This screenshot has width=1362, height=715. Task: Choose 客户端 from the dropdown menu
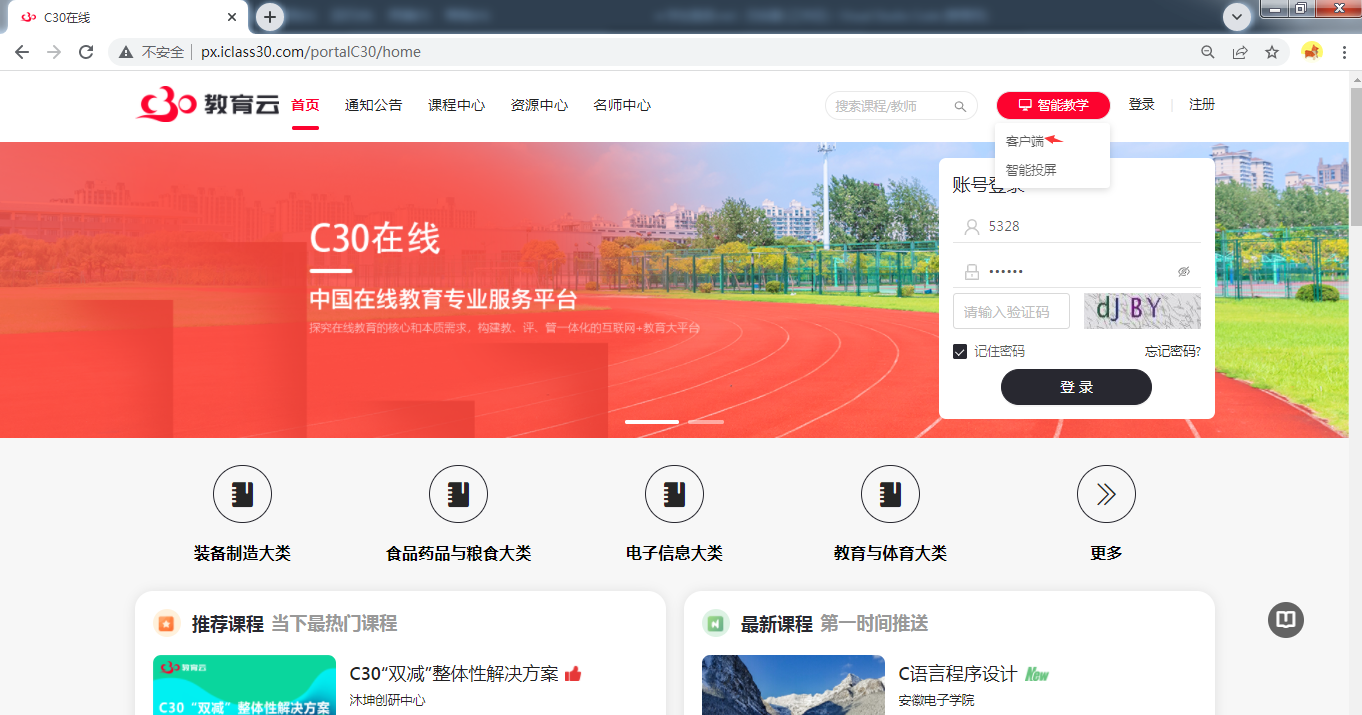point(1025,142)
